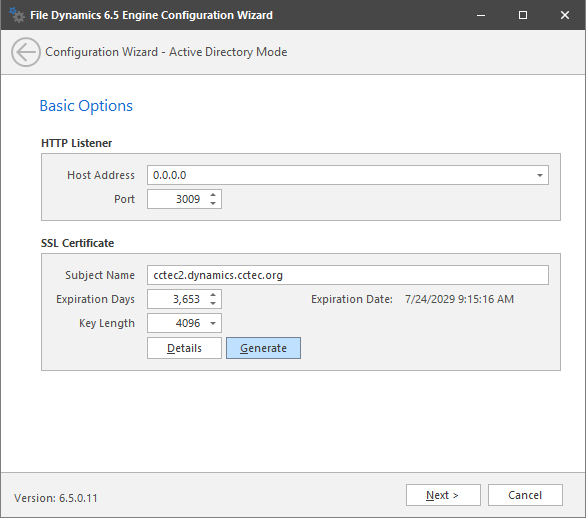Click the Host Address 0.0.0.0 field
This screenshot has height=518, width=586.
tap(340, 175)
